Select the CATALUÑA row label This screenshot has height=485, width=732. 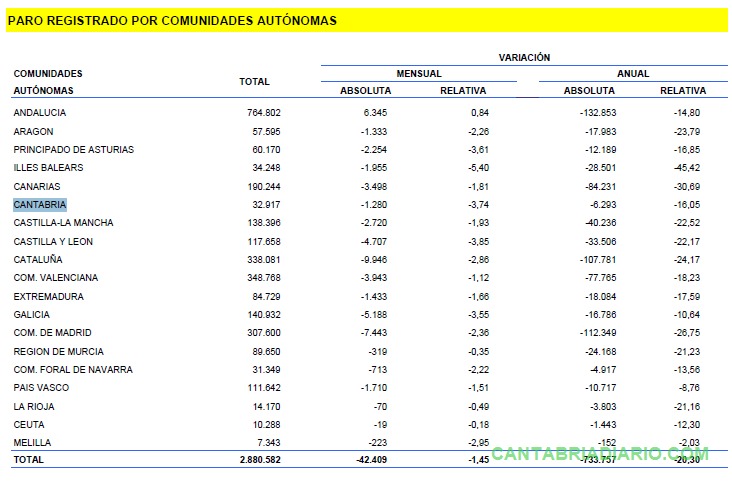[38, 260]
